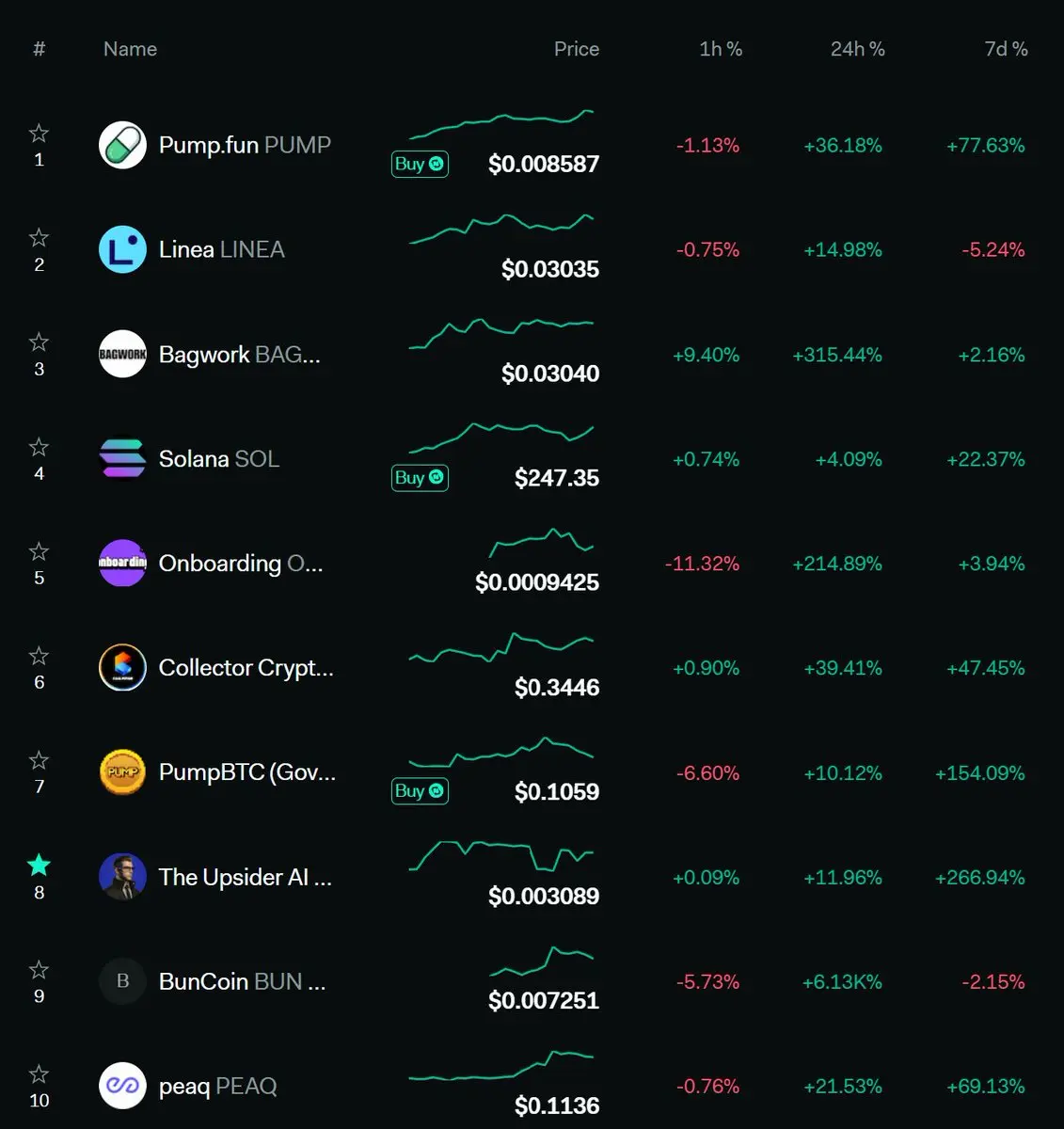Sort the table by the Price column
This screenshot has height=1129, width=1064.
click(576, 49)
